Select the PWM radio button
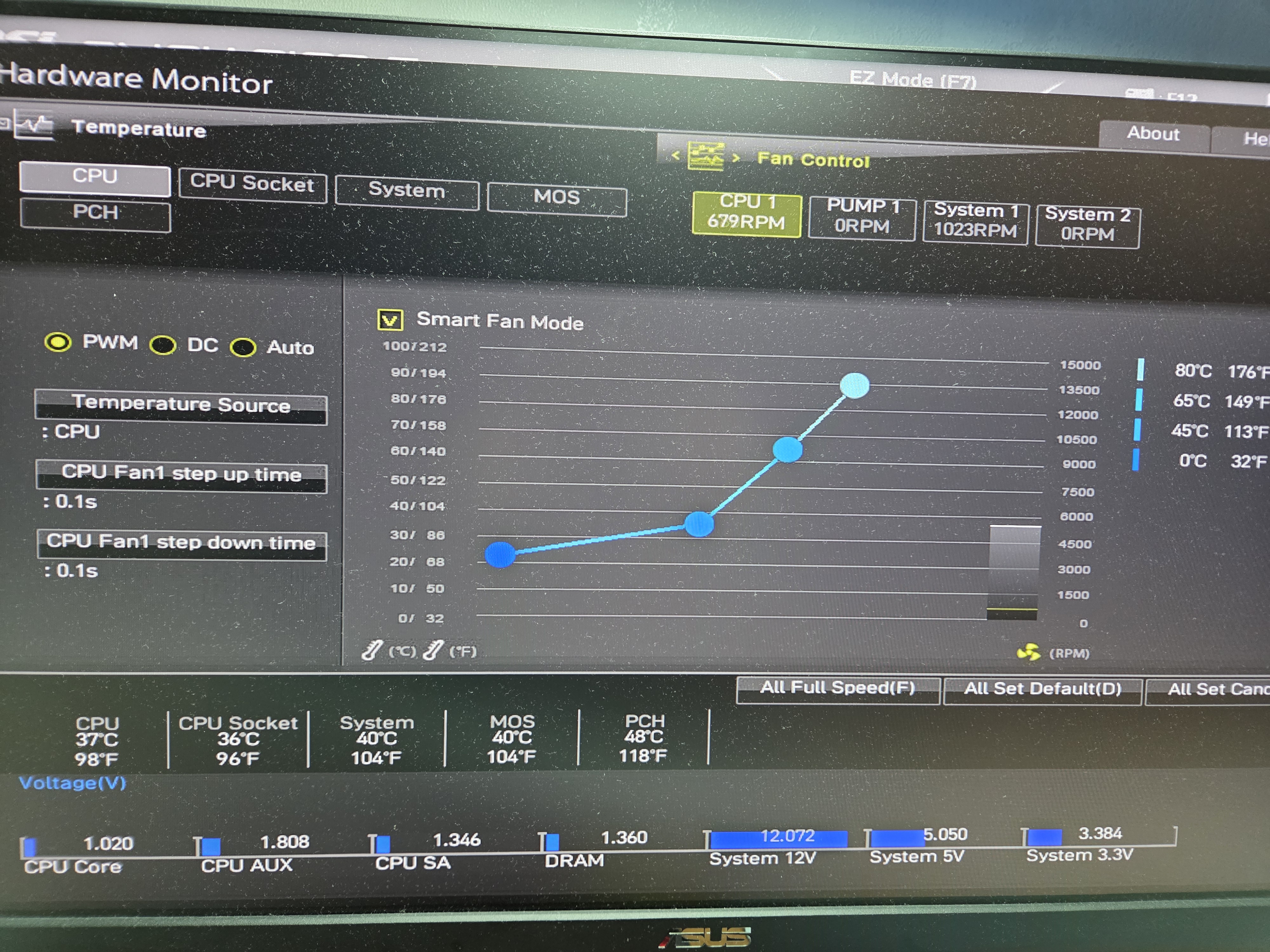The image size is (1270, 952). point(58,343)
